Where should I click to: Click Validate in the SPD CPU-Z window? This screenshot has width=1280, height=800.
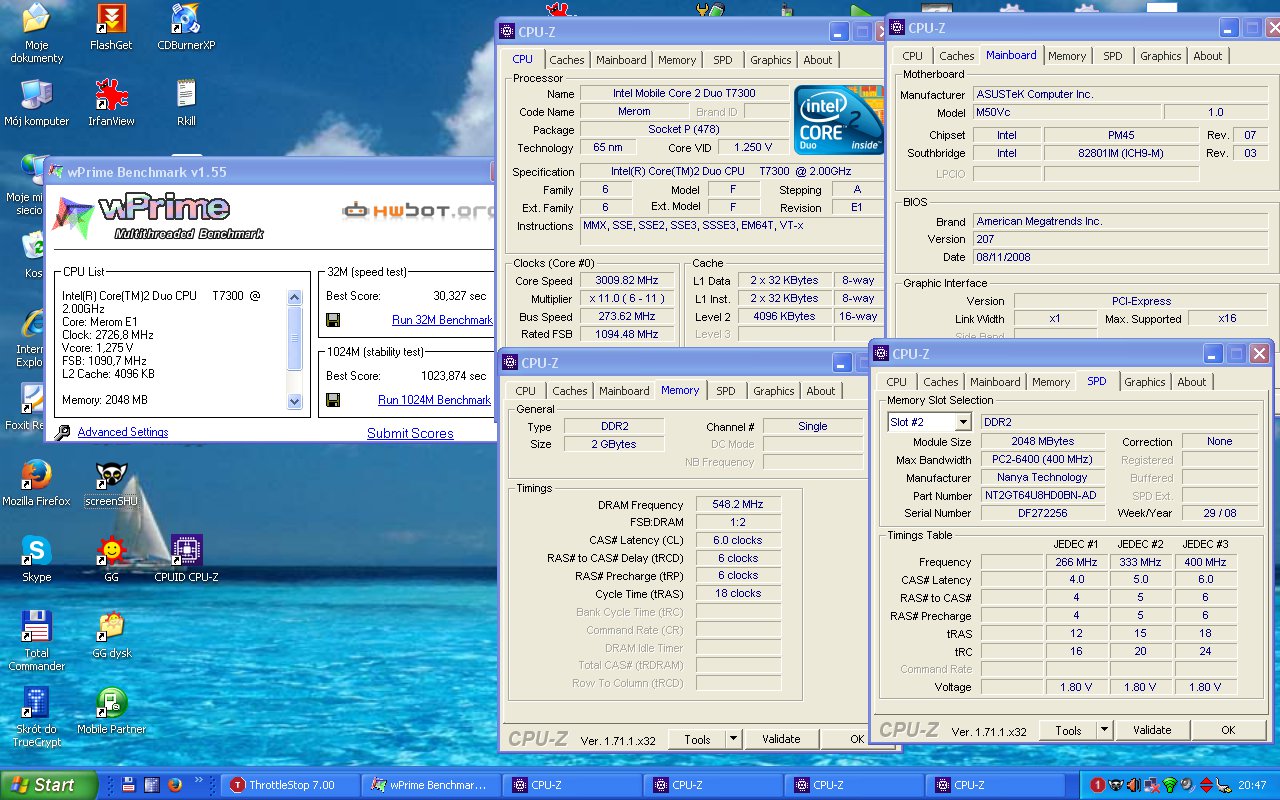[1152, 730]
